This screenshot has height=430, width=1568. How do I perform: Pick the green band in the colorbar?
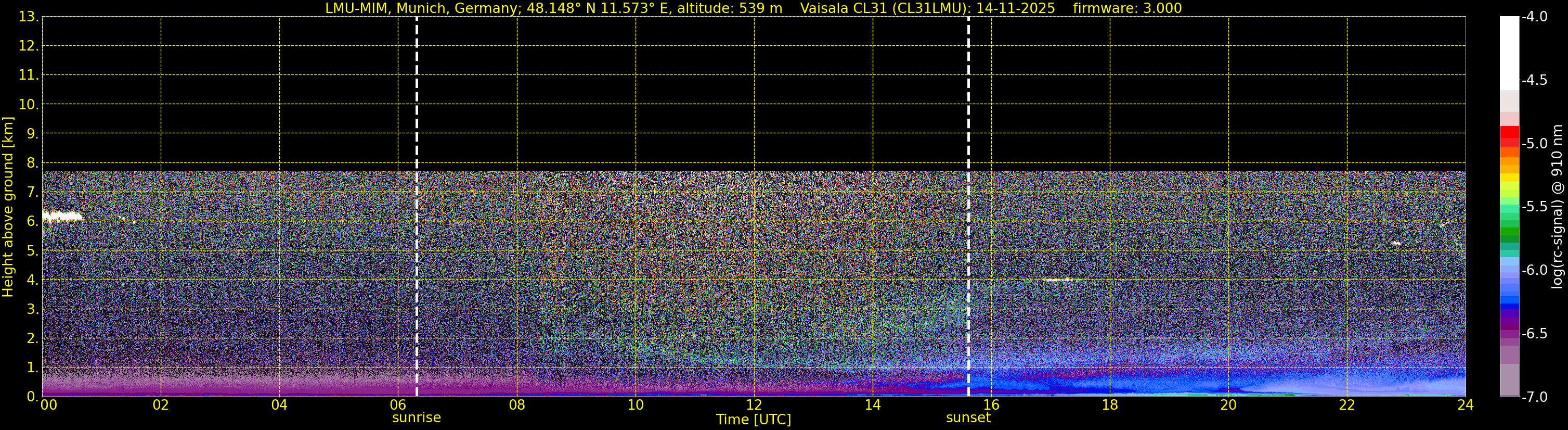coord(1509,232)
